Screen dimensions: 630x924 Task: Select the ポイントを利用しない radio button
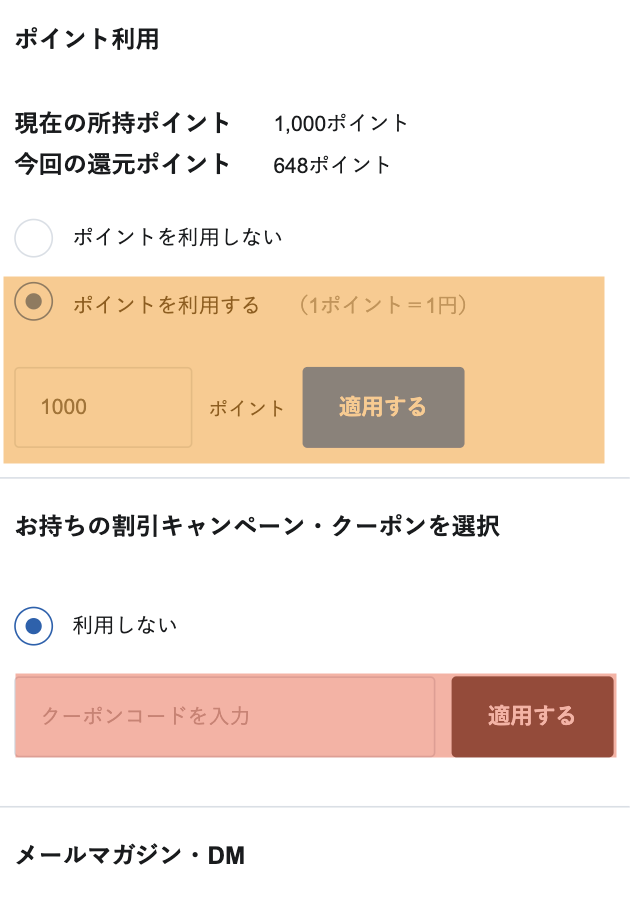34,238
